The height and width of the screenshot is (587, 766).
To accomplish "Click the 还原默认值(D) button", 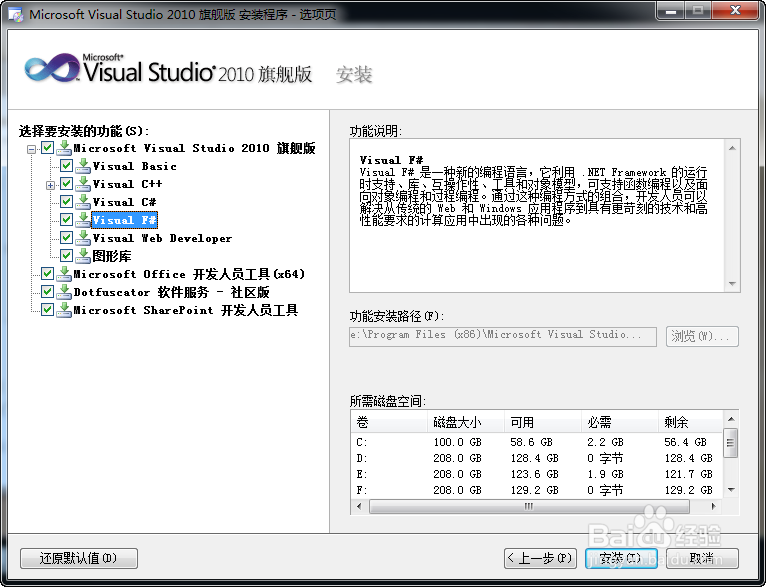I will [79, 558].
